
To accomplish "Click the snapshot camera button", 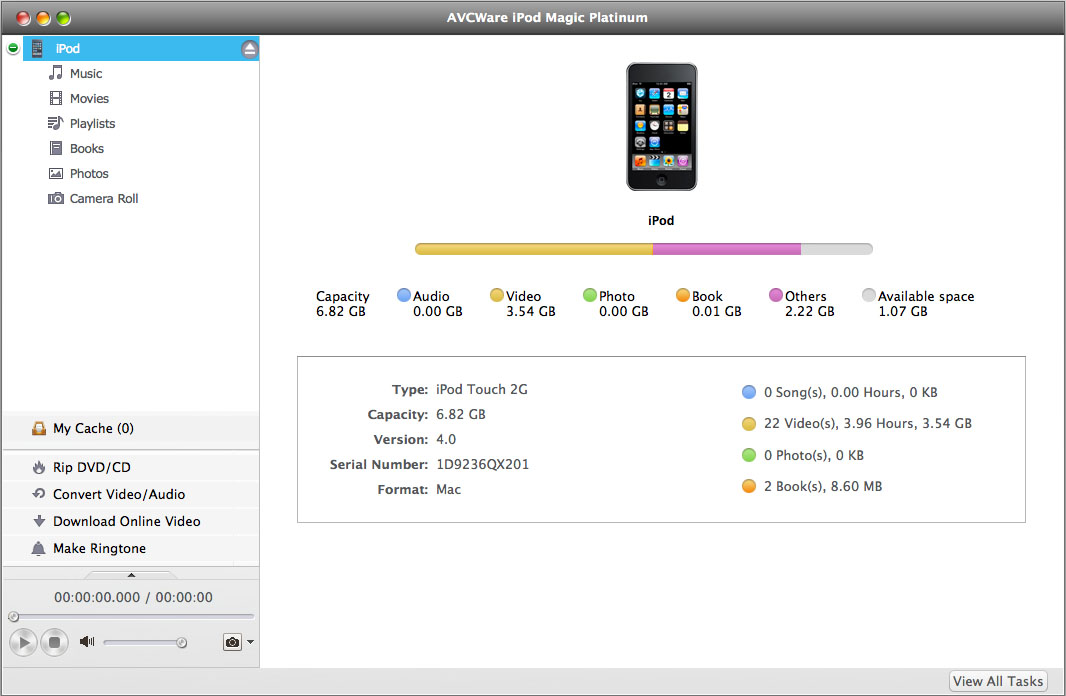I will (233, 642).
